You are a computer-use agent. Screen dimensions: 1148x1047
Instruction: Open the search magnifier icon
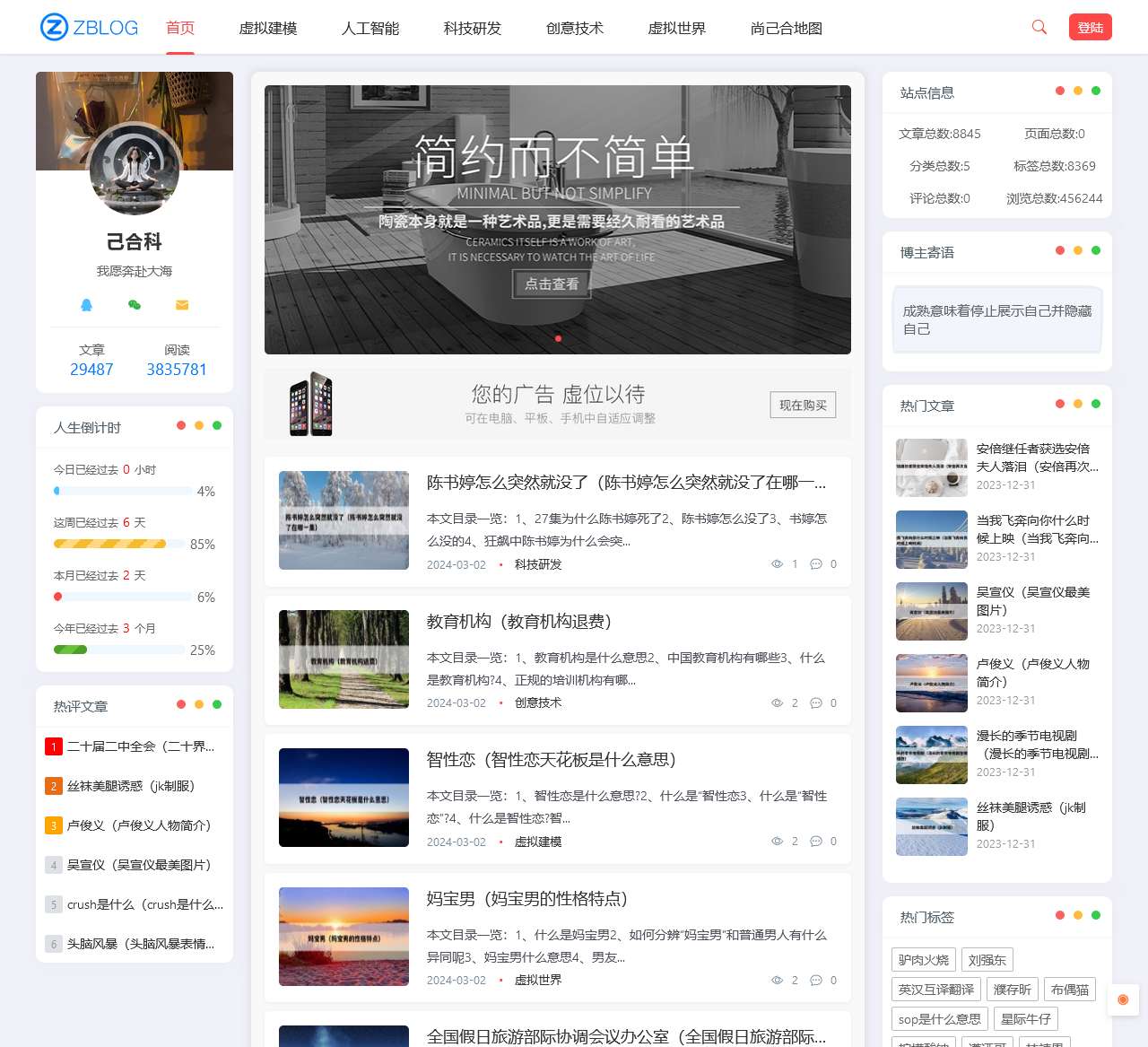(1039, 27)
